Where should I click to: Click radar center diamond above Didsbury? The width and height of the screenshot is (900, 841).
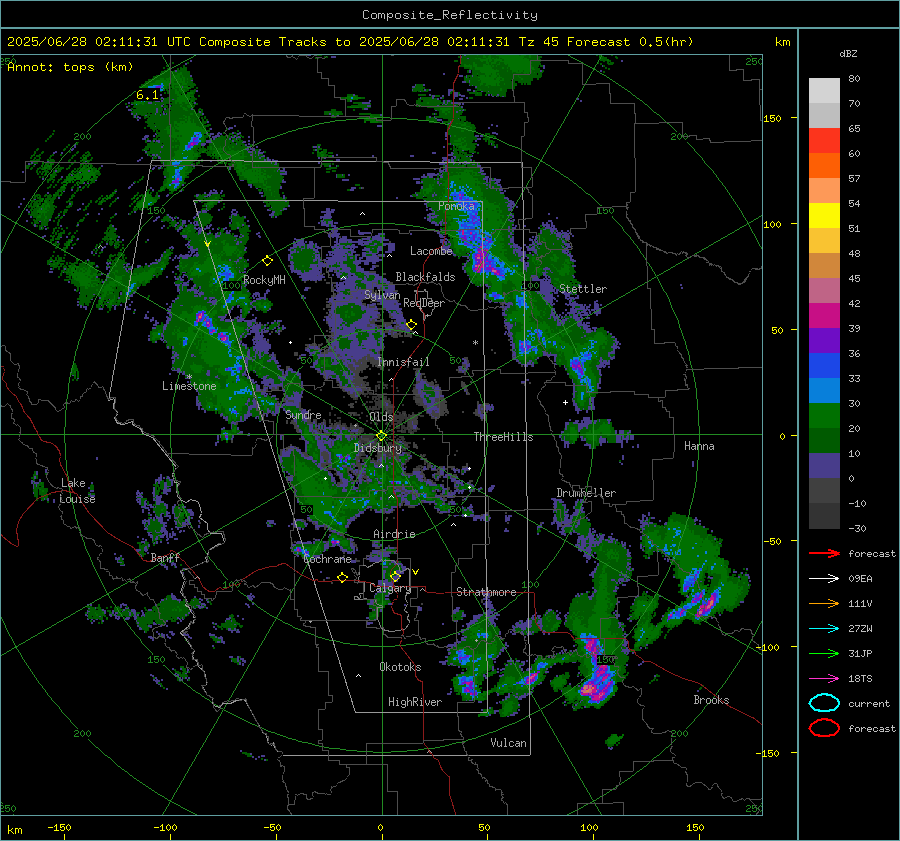[x=381, y=436]
